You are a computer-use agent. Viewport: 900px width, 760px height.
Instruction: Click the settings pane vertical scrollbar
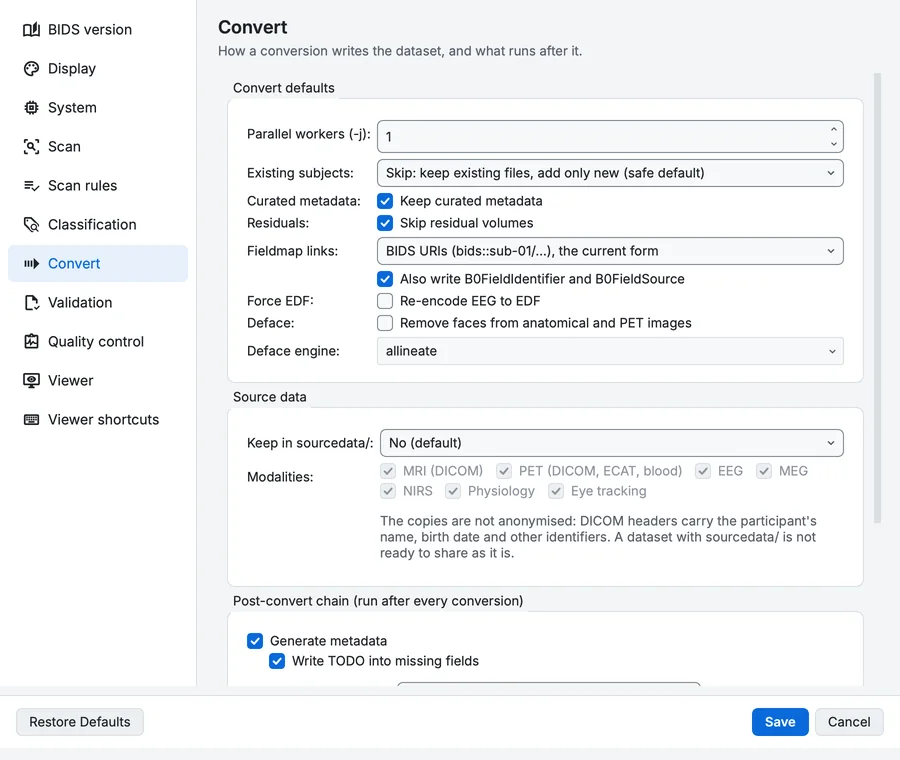pyautogui.click(x=877, y=297)
